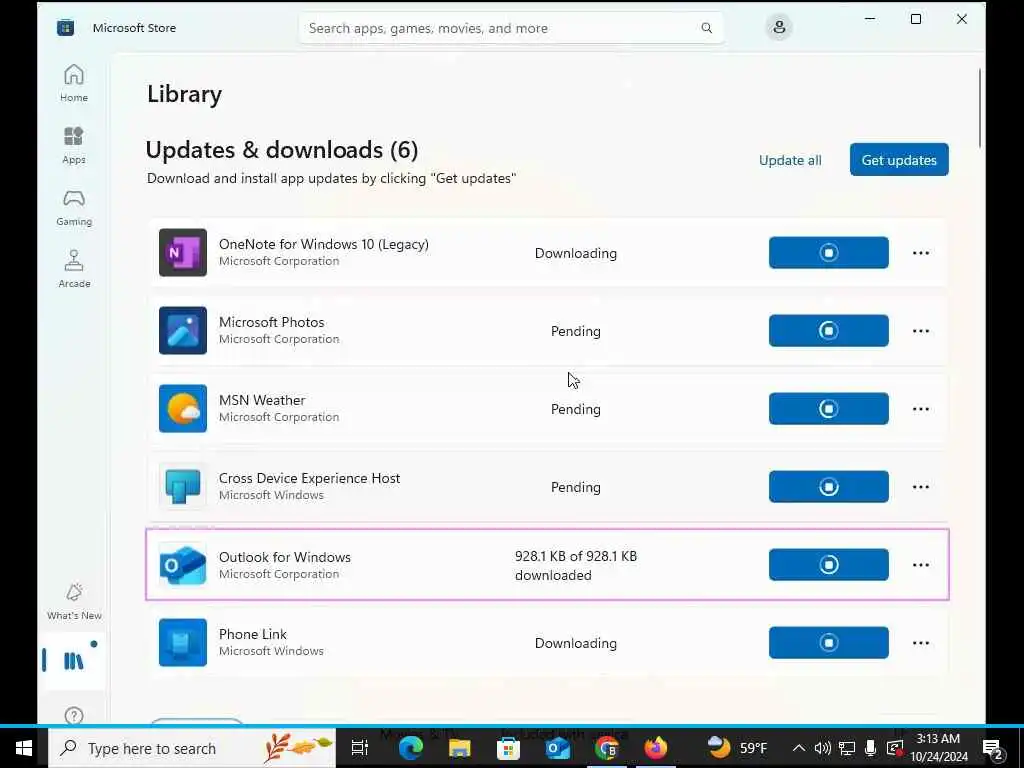Open Microsoft Store taskbar icon
The width and height of the screenshot is (1024, 768).
coord(508,748)
